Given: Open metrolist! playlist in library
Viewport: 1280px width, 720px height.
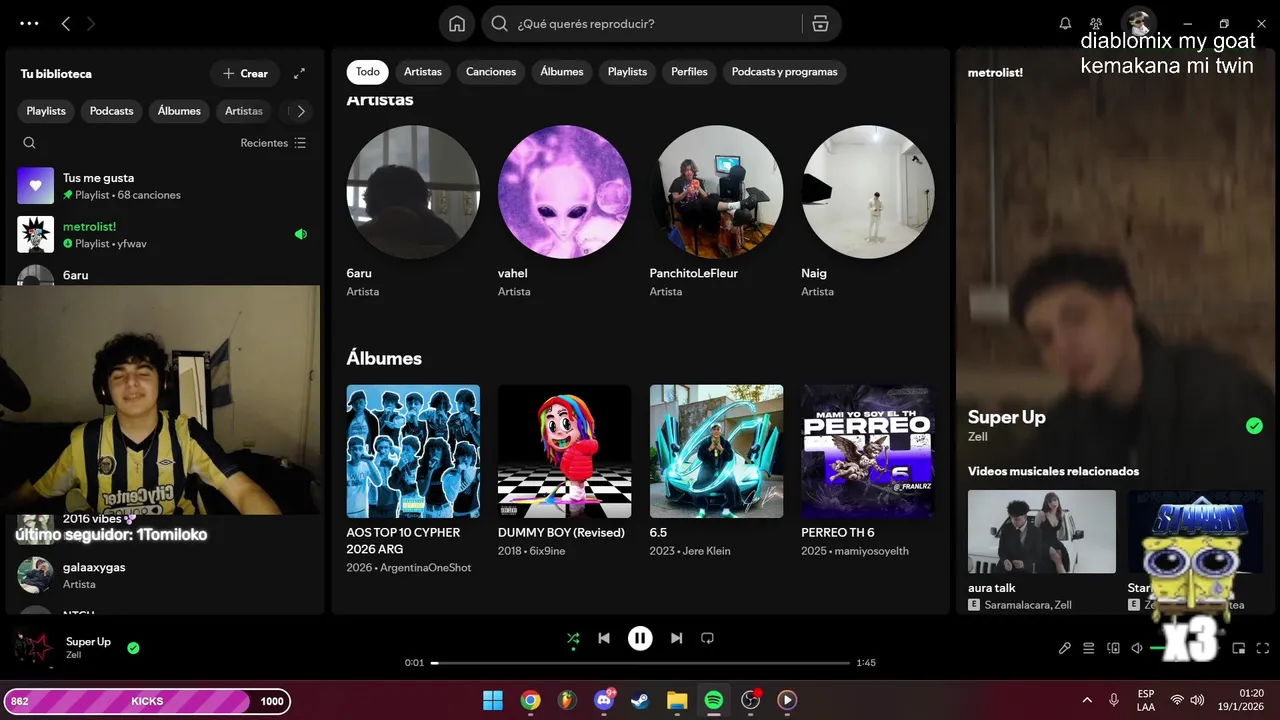Looking at the screenshot, I should 163,234.
